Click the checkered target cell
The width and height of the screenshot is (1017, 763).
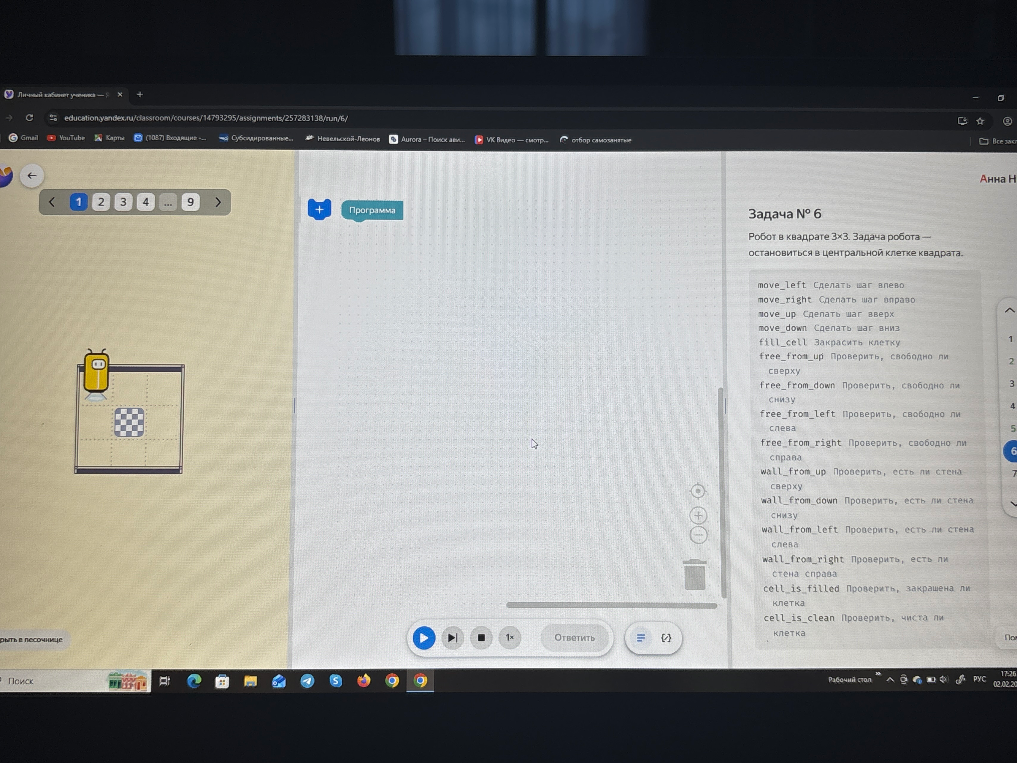[x=129, y=422]
